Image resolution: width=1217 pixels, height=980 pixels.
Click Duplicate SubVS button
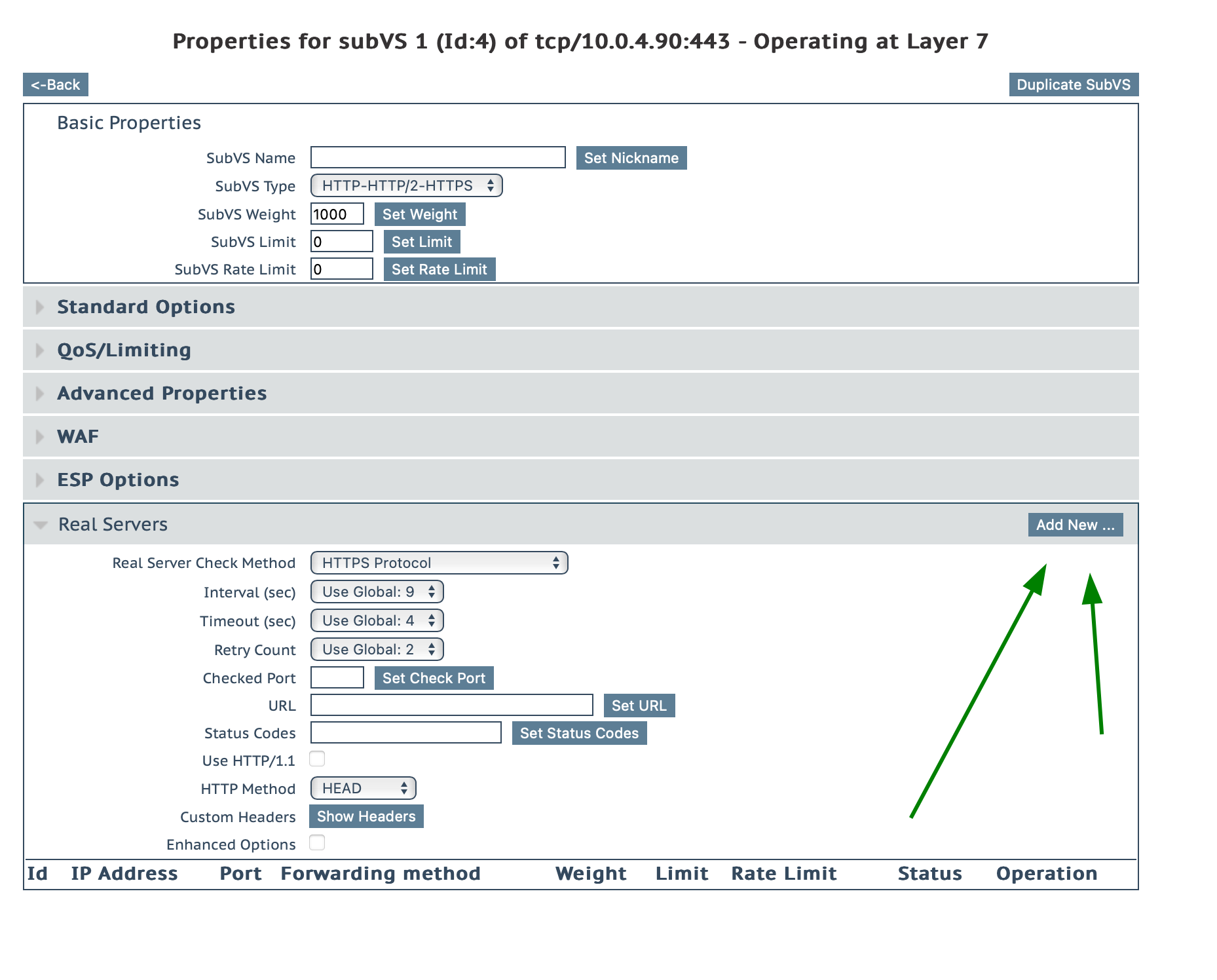(x=1073, y=85)
